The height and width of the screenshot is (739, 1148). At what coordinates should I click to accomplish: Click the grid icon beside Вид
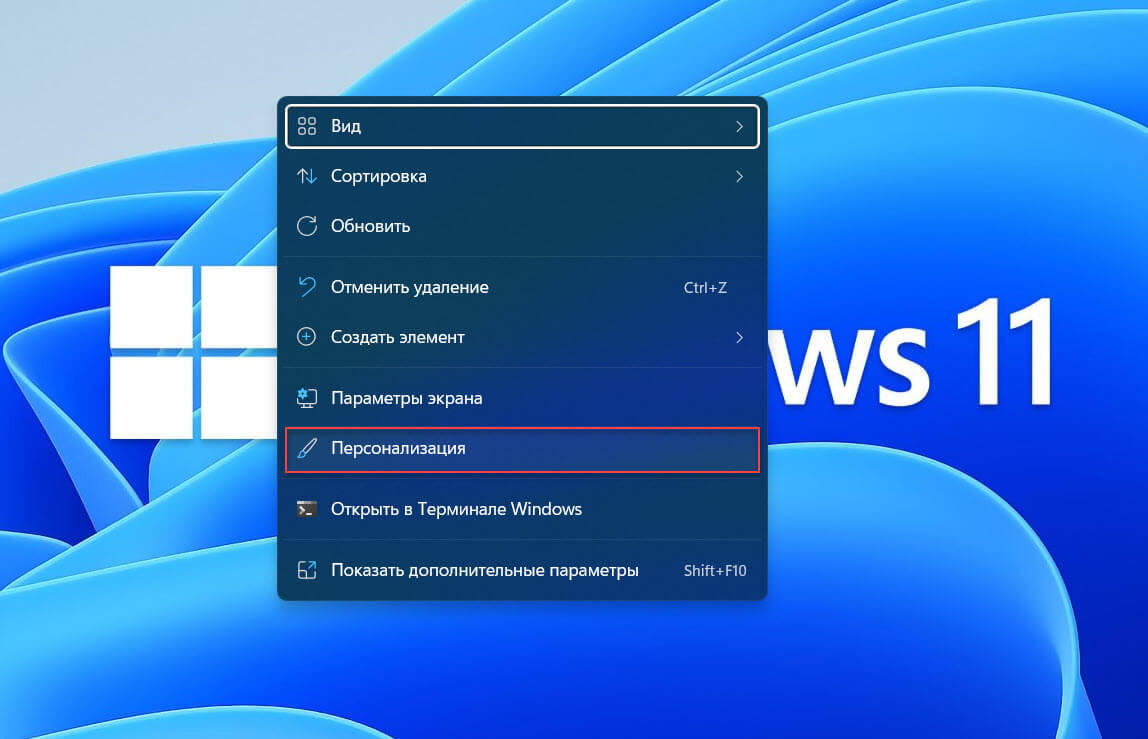click(x=307, y=126)
